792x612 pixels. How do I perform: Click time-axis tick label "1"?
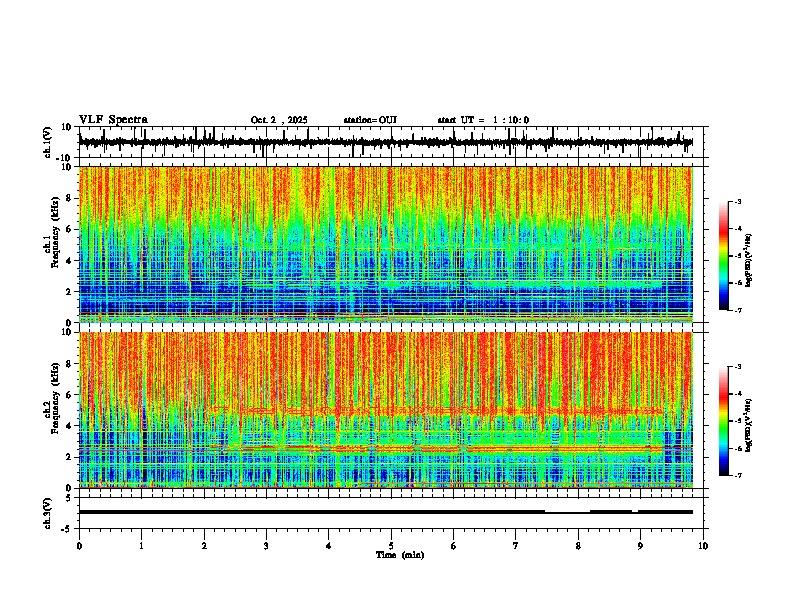coord(141,546)
